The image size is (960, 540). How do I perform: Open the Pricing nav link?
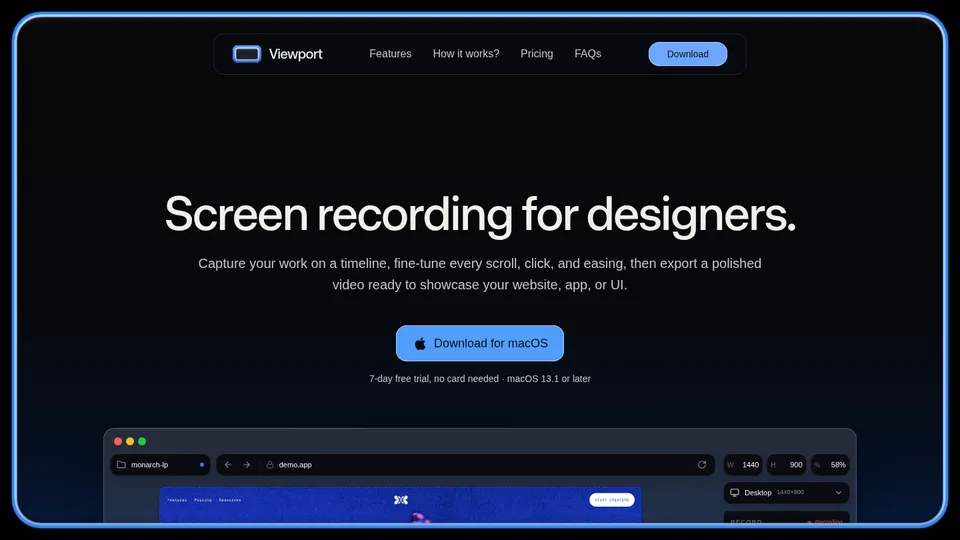[x=536, y=54]
